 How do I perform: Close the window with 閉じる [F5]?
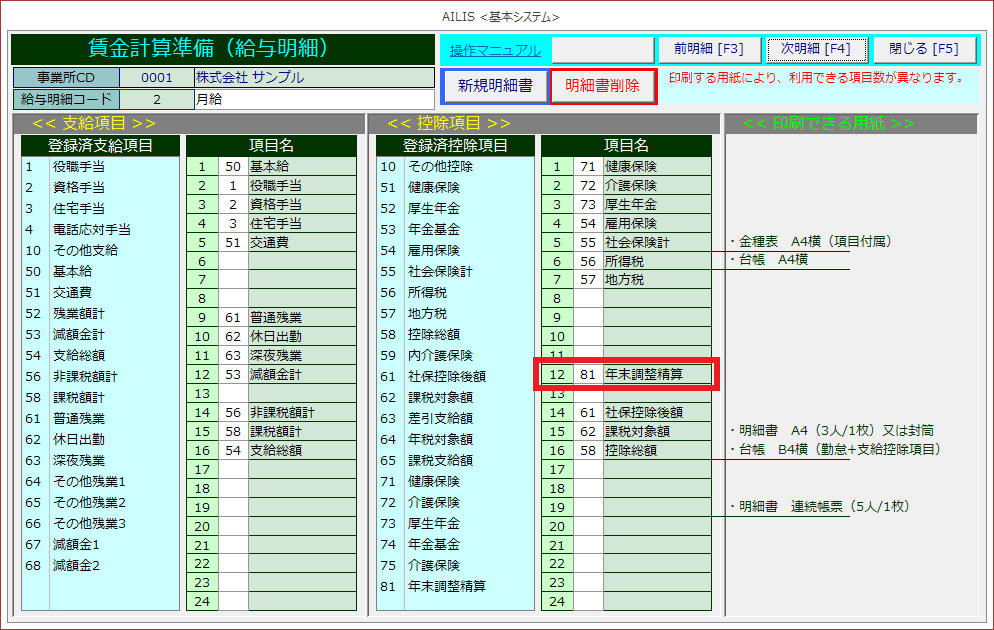tap(925, 49)
